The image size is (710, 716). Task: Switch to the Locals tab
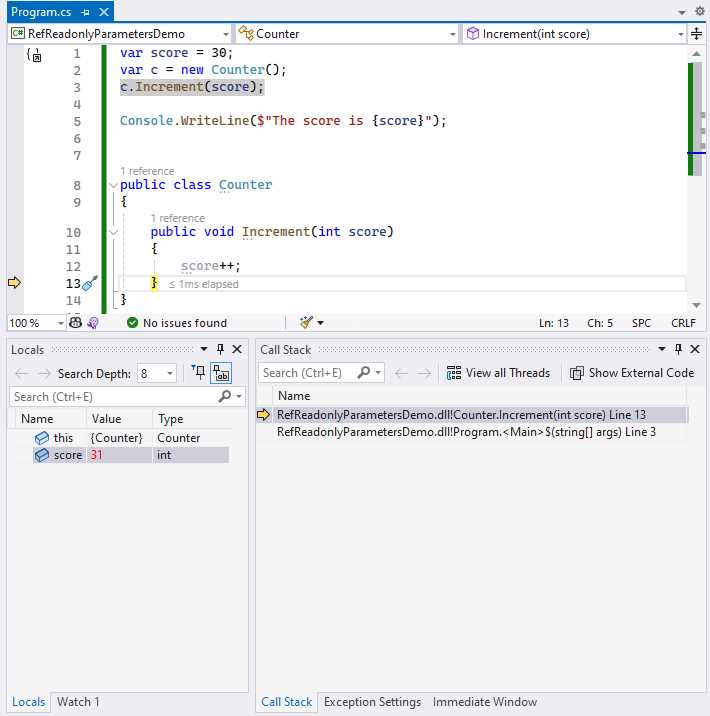click(x=28, y=702)
